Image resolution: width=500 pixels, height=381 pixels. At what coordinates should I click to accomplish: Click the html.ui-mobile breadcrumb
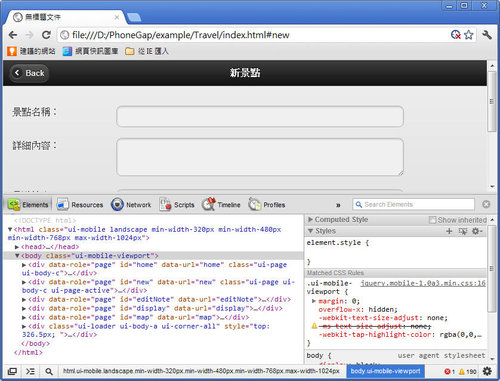(x=201, y=371)
